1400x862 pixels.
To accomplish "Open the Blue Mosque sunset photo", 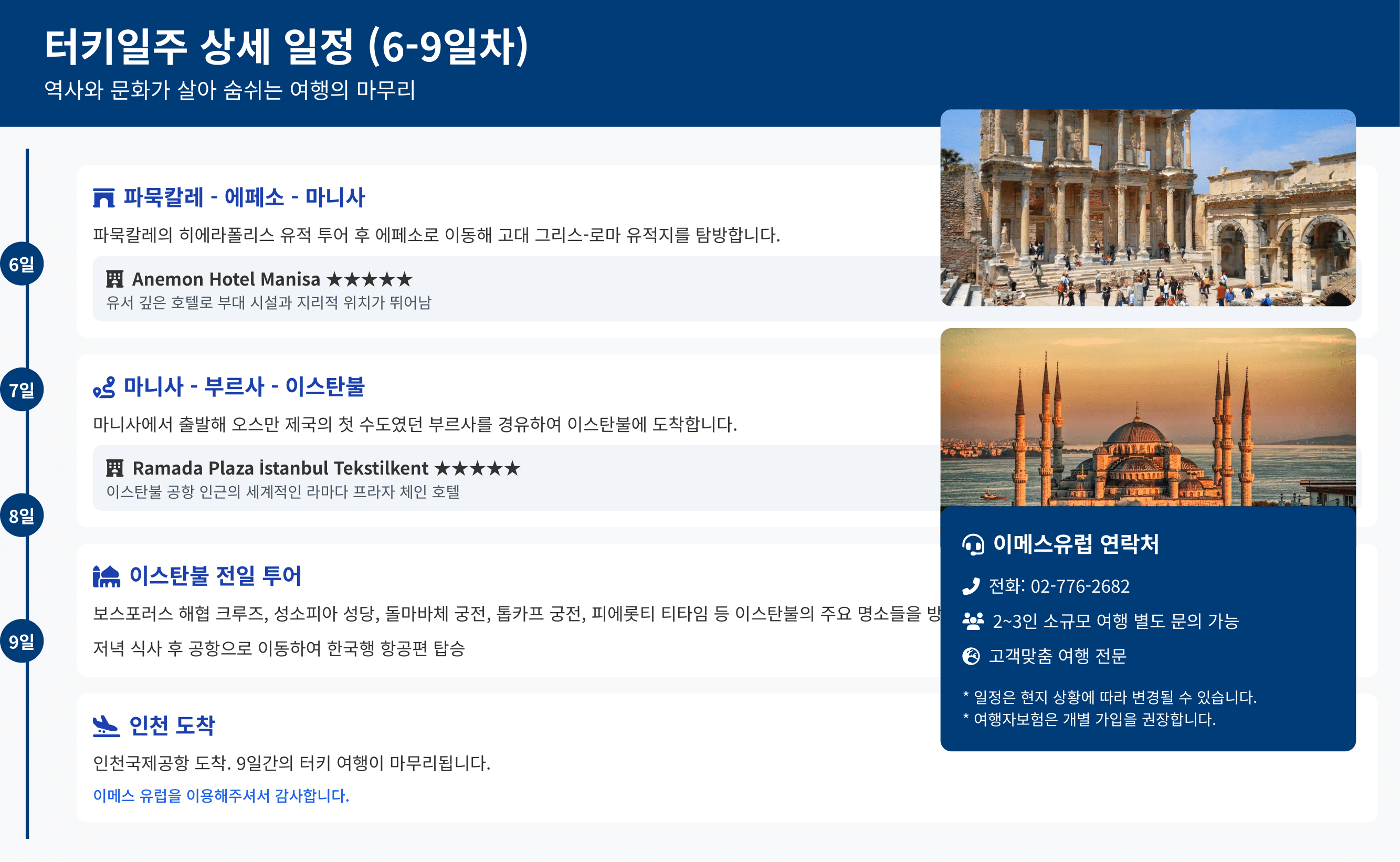I will tap(1148, 417).
